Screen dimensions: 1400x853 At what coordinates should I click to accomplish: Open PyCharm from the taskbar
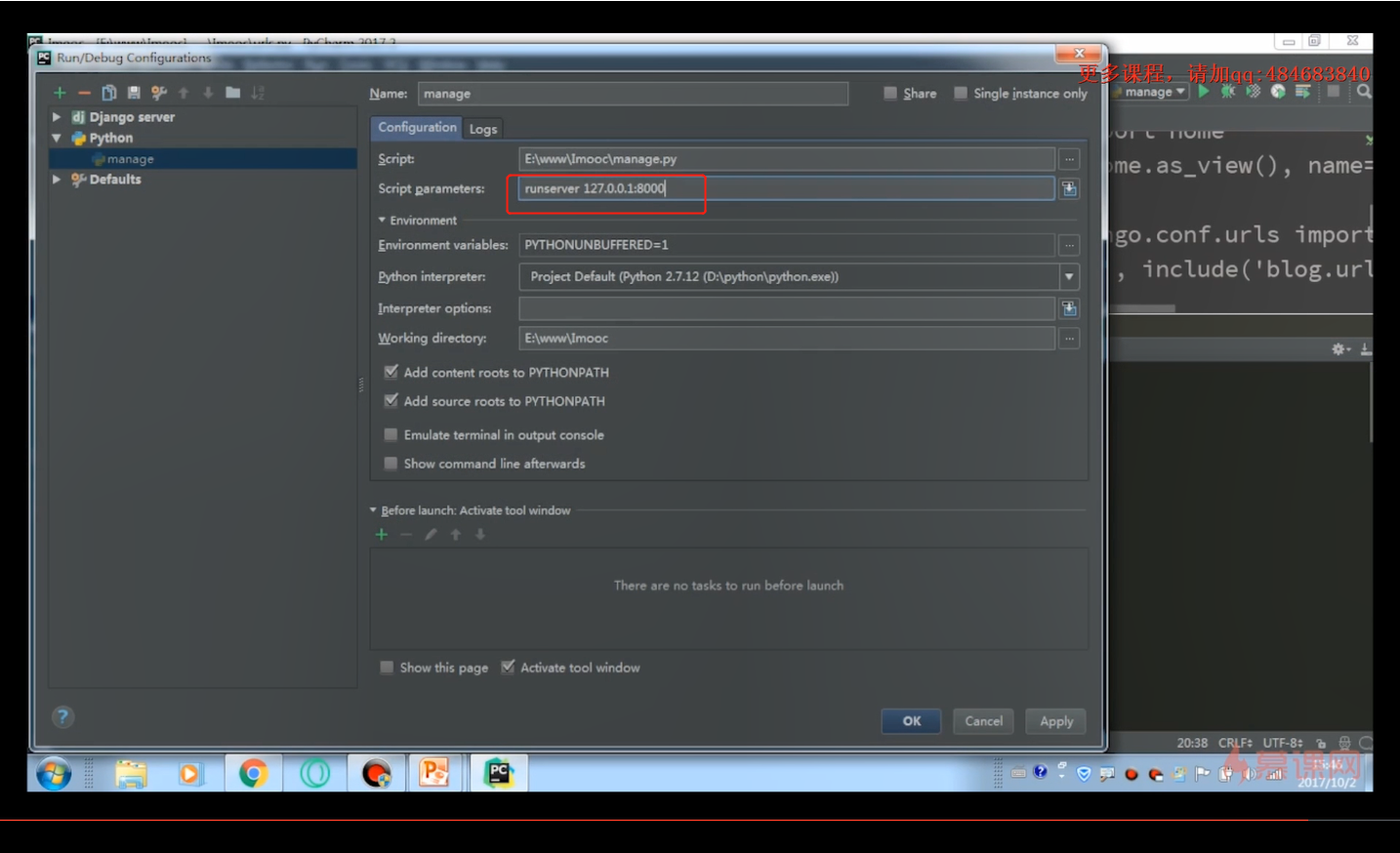(499, 774)
